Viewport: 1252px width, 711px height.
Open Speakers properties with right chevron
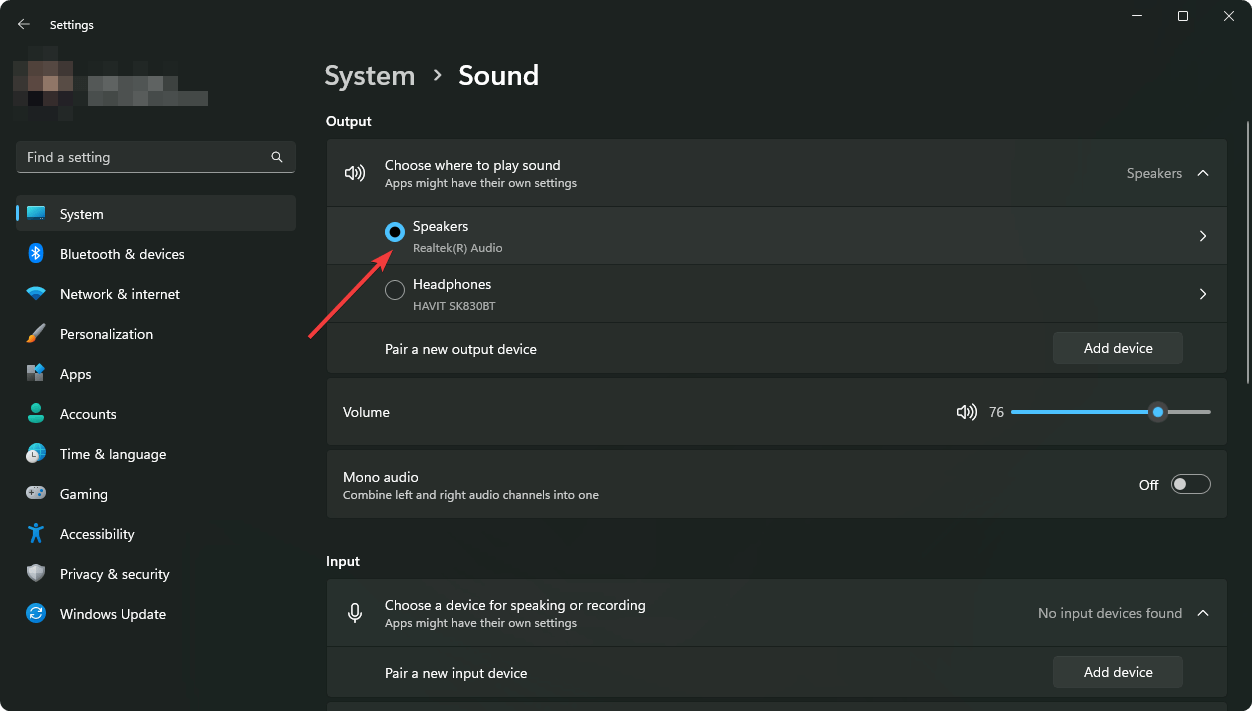click(x=1203, y=236)
